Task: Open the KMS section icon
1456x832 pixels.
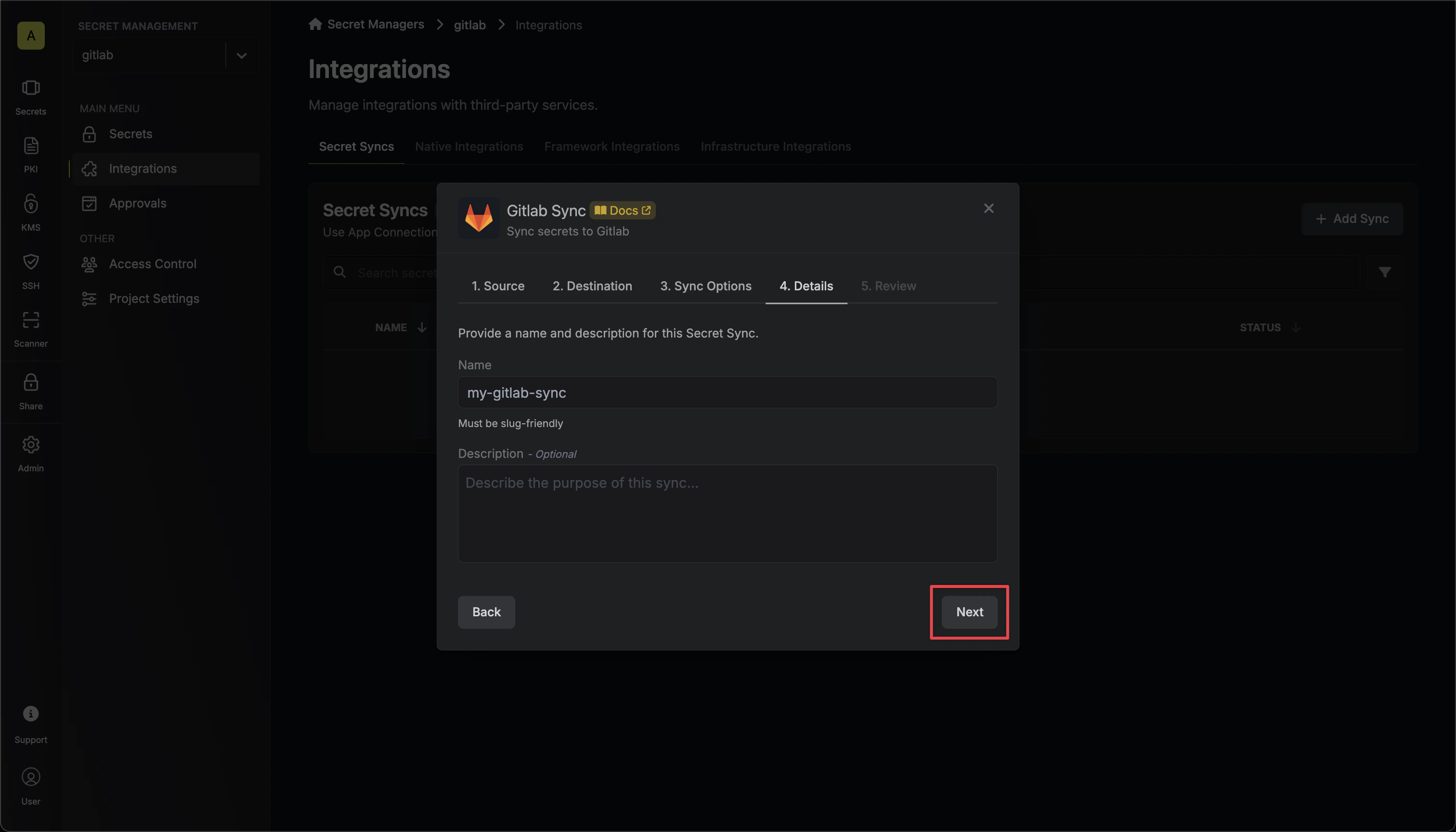Action: tap(31, 213)
